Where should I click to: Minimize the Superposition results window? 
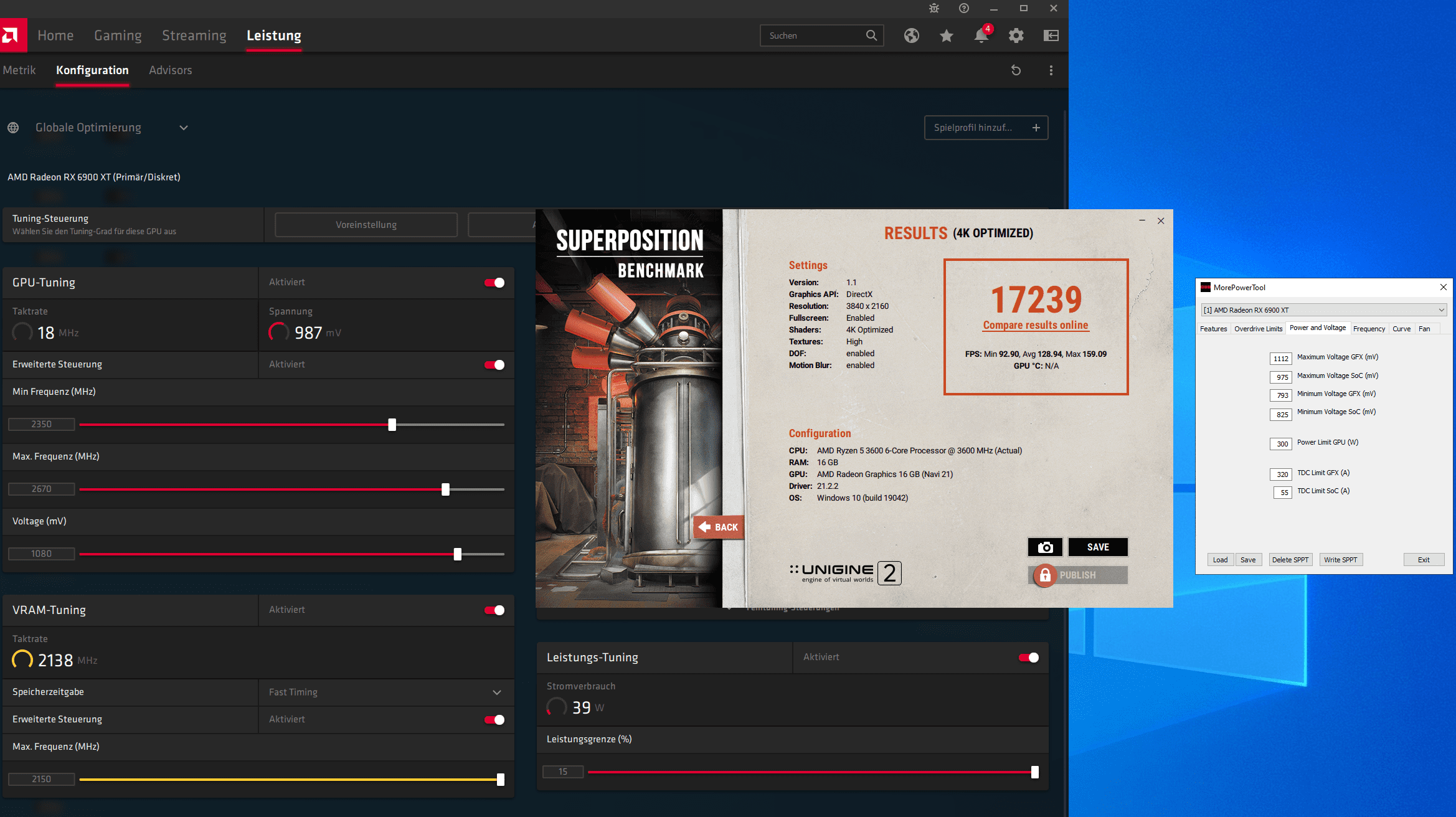1142,220
